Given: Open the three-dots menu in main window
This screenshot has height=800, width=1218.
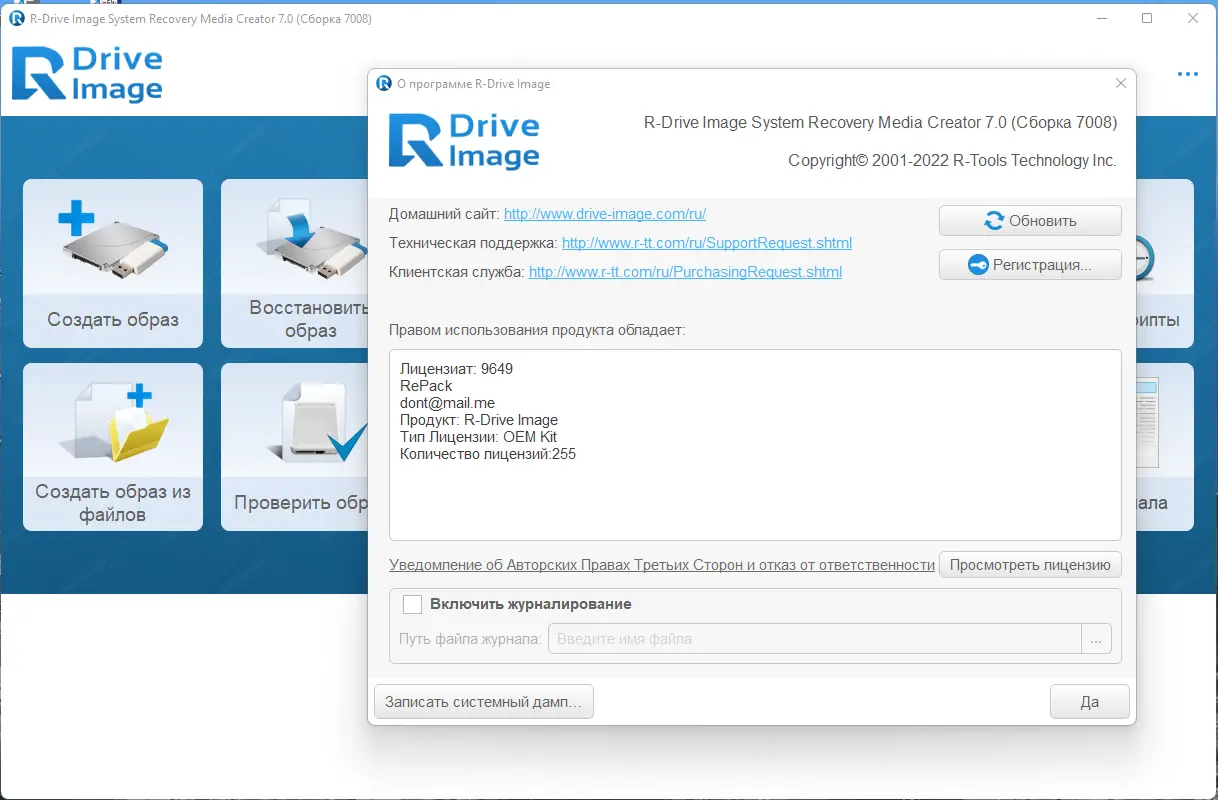Looking at the screenshot, I should [x=1187, y=74].
